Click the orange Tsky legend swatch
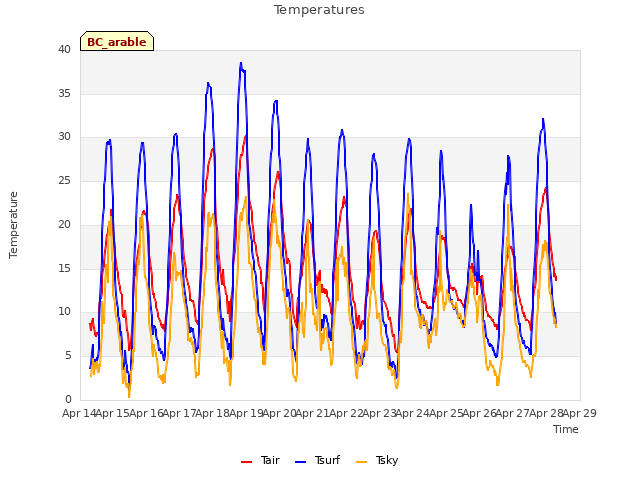The height and width of the screenshot is (480, 640). click(x=362, y=462)
